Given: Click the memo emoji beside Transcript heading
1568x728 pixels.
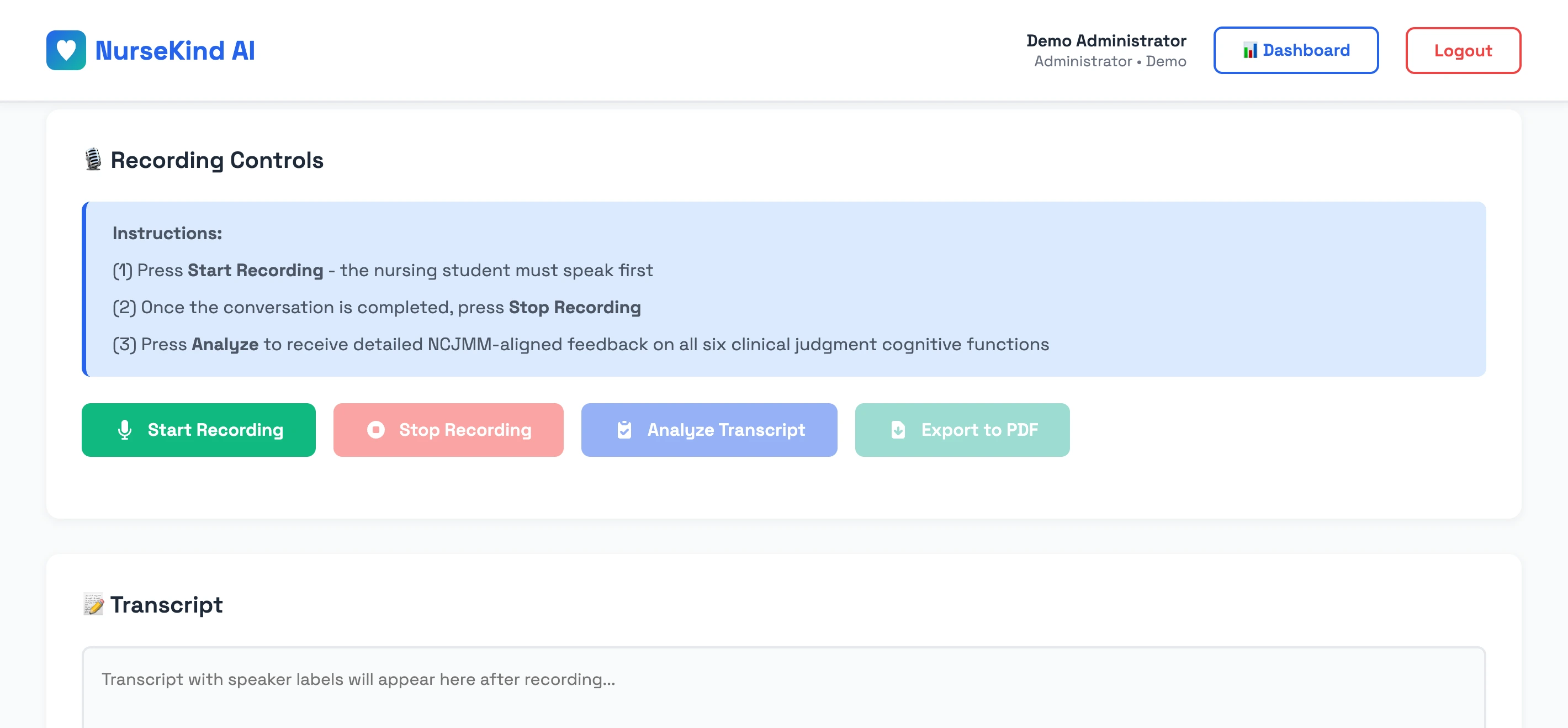Looking at the screenshot, I should tap(93, 604).
